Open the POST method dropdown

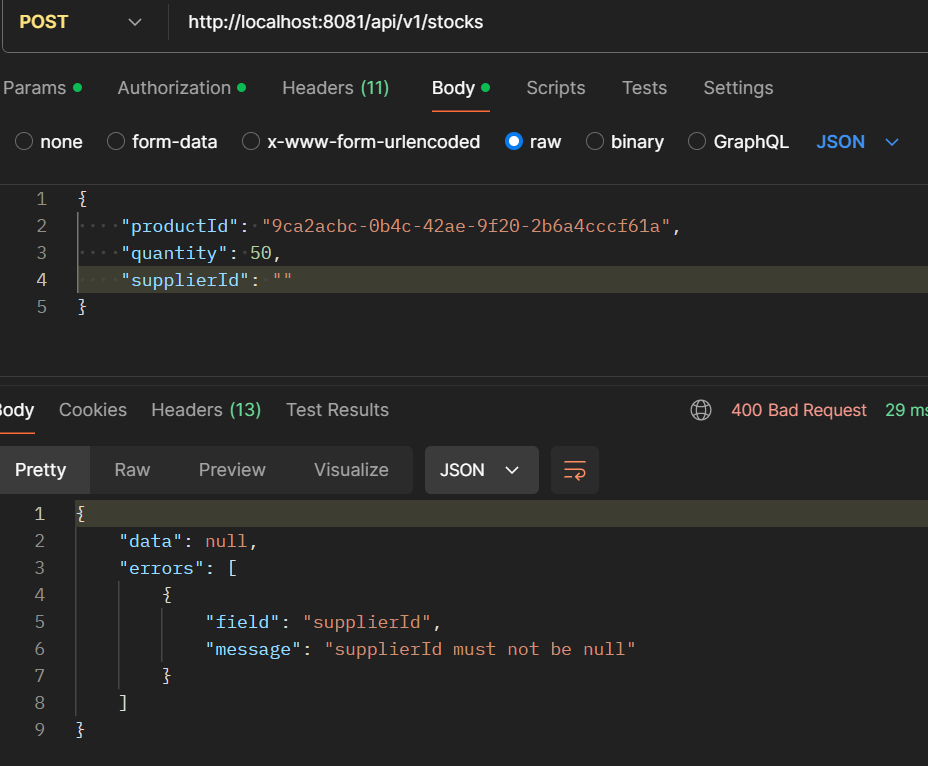pyautogui.click(x=81, y=22)
